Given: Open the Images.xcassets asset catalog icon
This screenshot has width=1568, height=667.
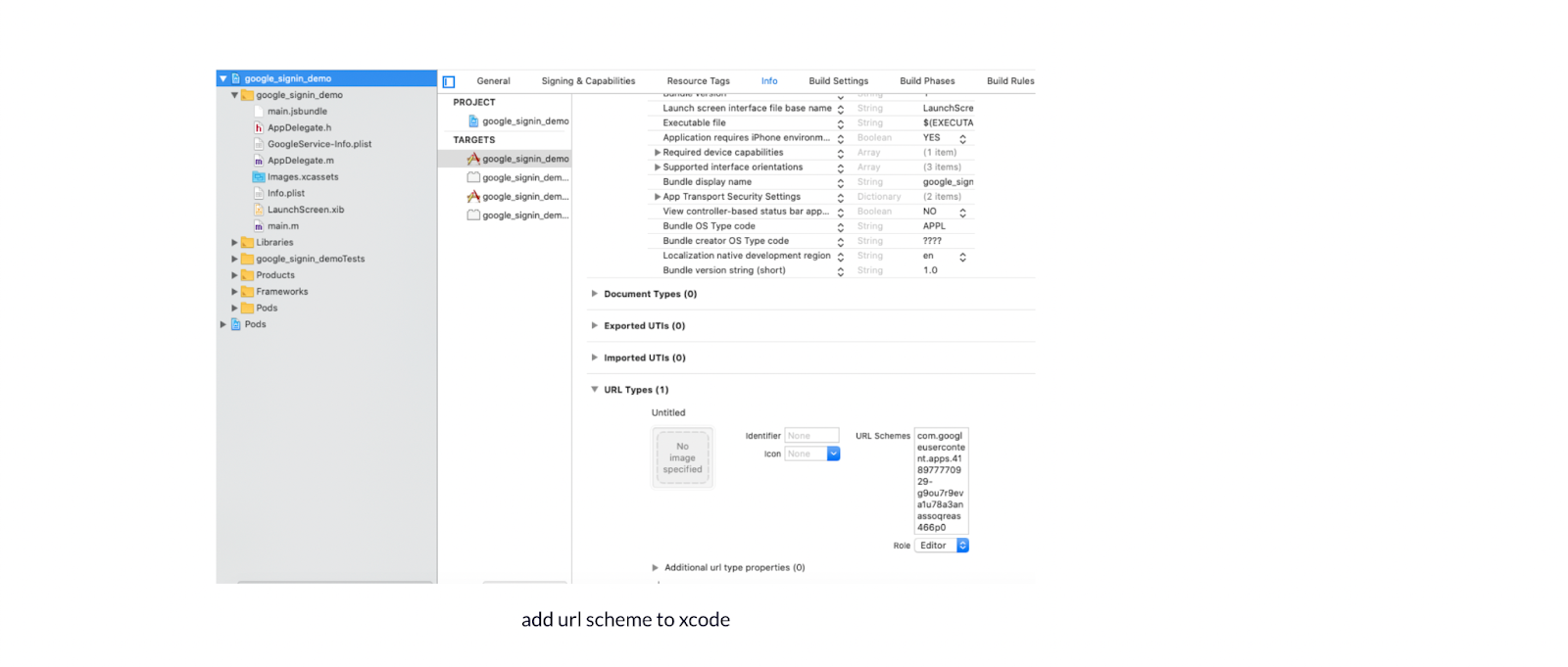Looking at the screenshot, I should (x=259, y=177).
